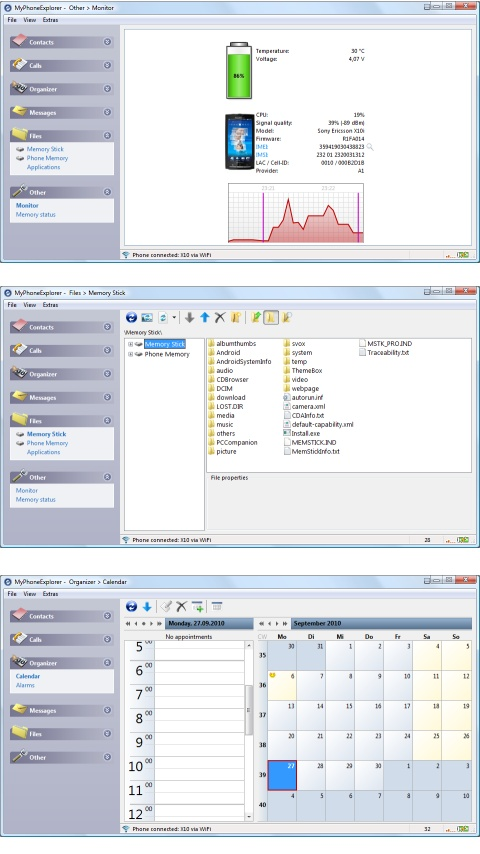The image size is (480, 854).
Task: Toggle the highlighted folder view button in Files toolbar
Action: click(271, 318)
